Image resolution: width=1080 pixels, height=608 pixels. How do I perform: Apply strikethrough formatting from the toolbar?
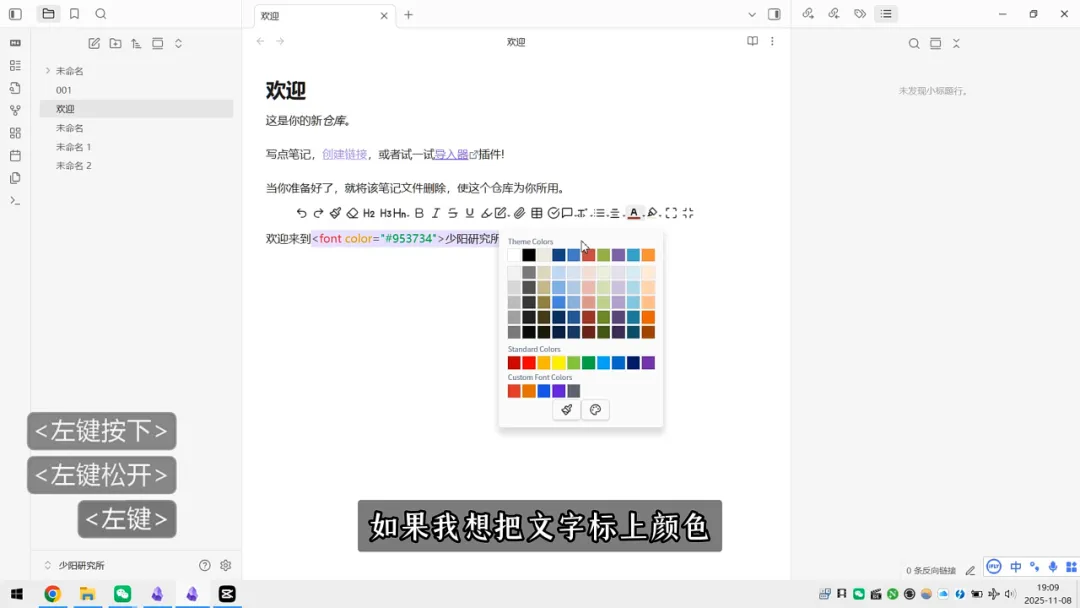pyautogui.click(x=453, y=212)
